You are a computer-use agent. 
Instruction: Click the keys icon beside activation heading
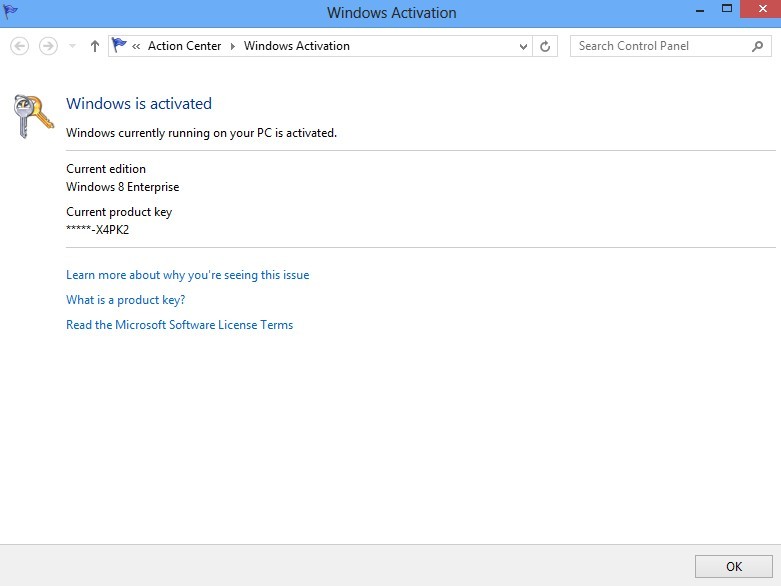(x=33, y=116)
